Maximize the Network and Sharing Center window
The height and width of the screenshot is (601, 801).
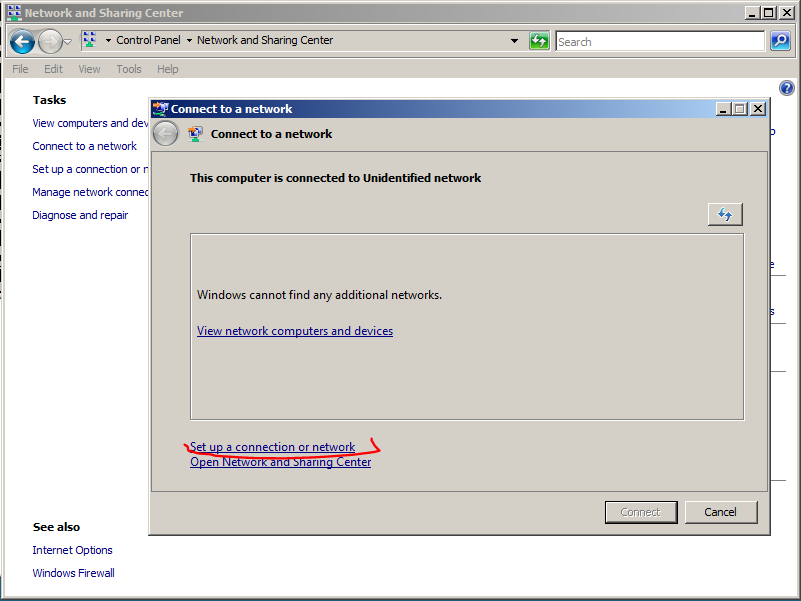(768, 13)
